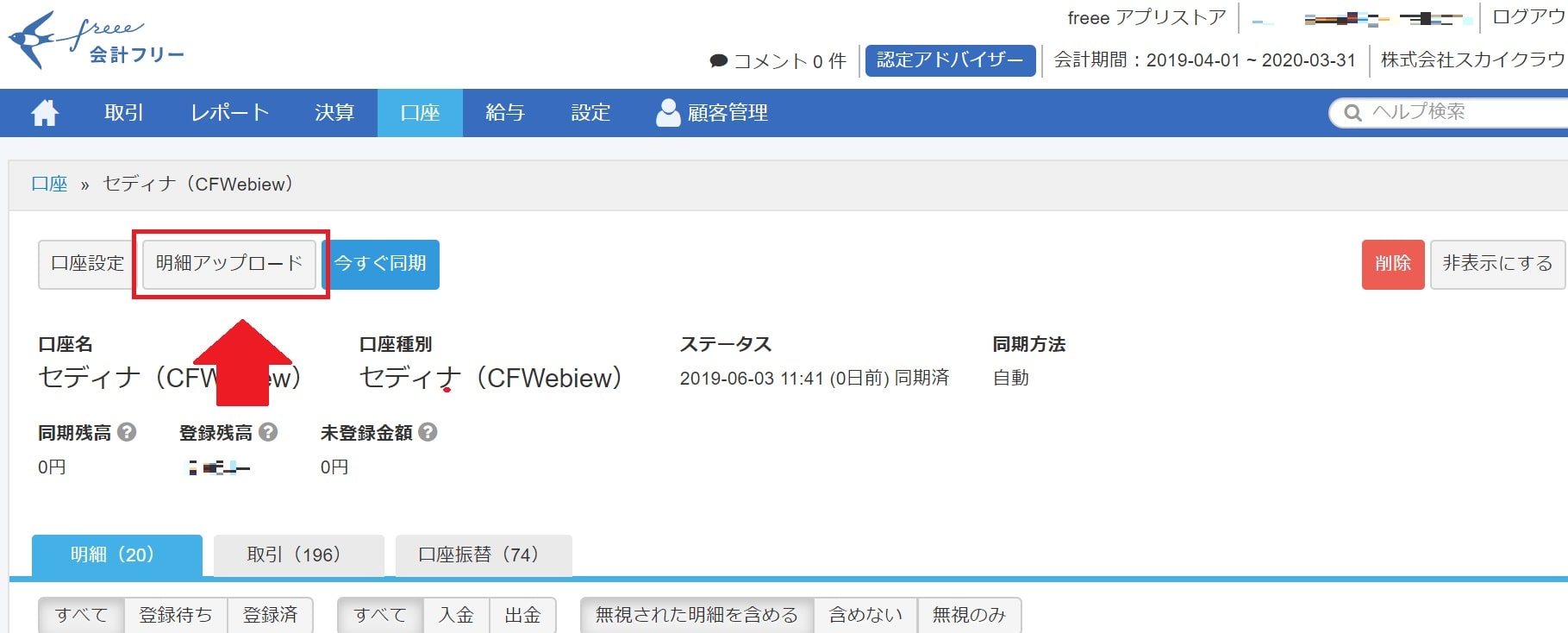Open help for 未登録金額 question mark
The width and height of the screenshot is (1568, 633).
tap(428, 432)
